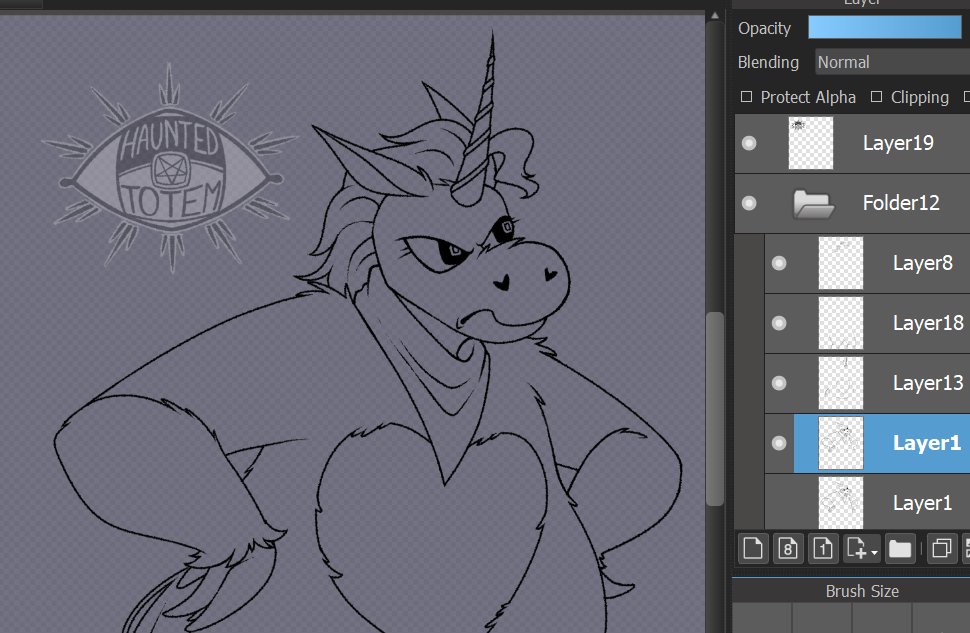
Task: Select the Layer19 name
Action: pyautogui.click(x=898, y=143)
